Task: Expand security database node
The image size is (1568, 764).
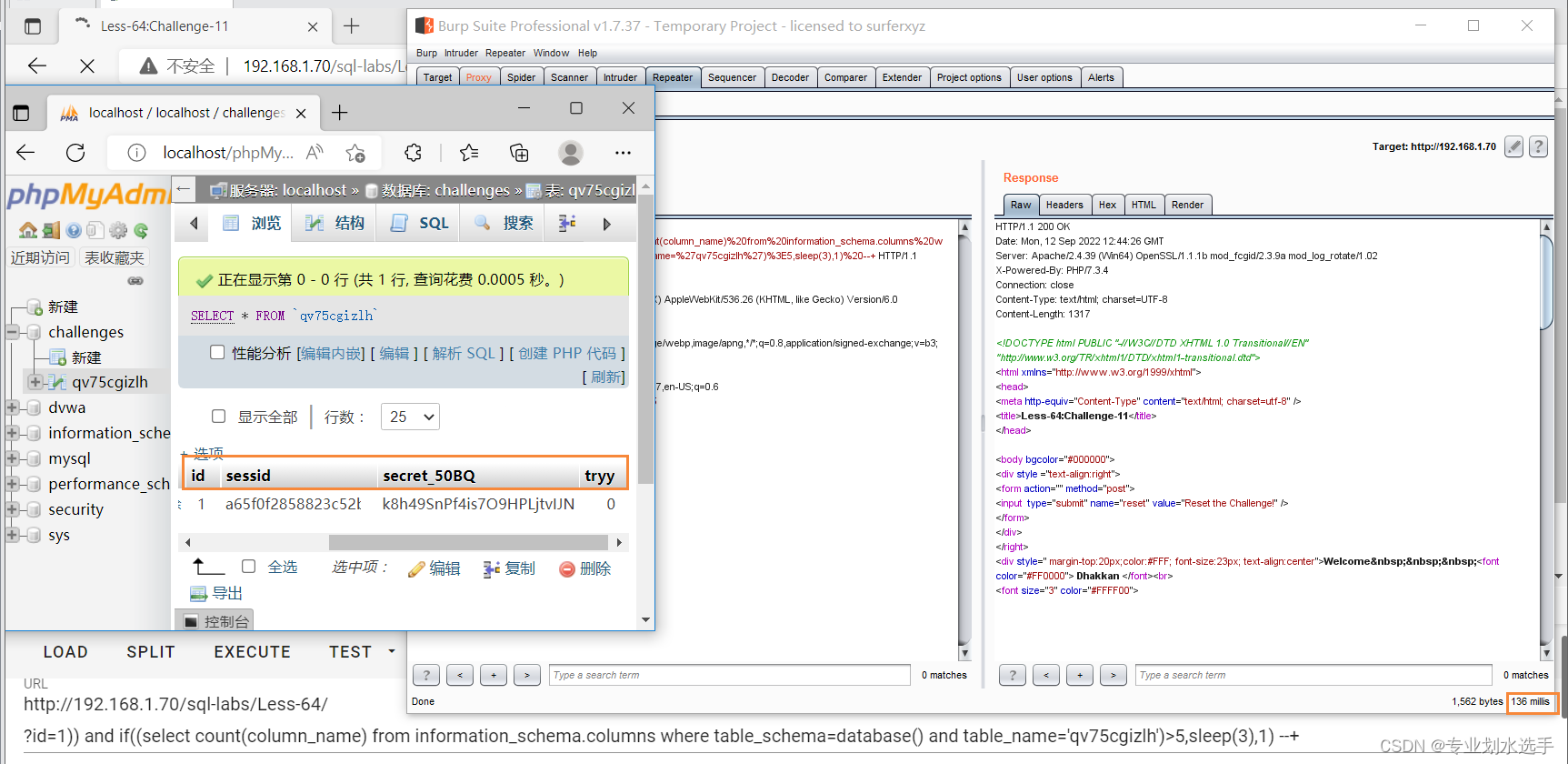Action: (x=13, y=509)
